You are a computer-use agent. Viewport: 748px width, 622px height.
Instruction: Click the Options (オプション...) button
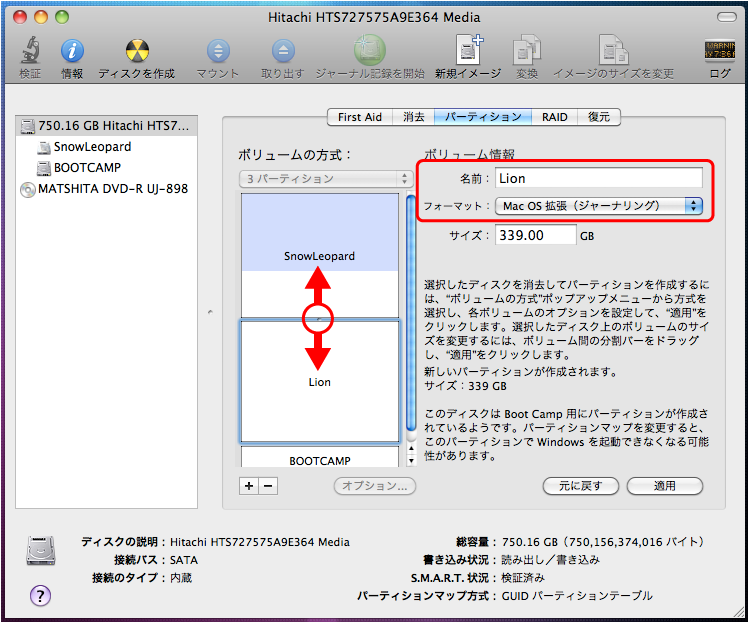374,486
